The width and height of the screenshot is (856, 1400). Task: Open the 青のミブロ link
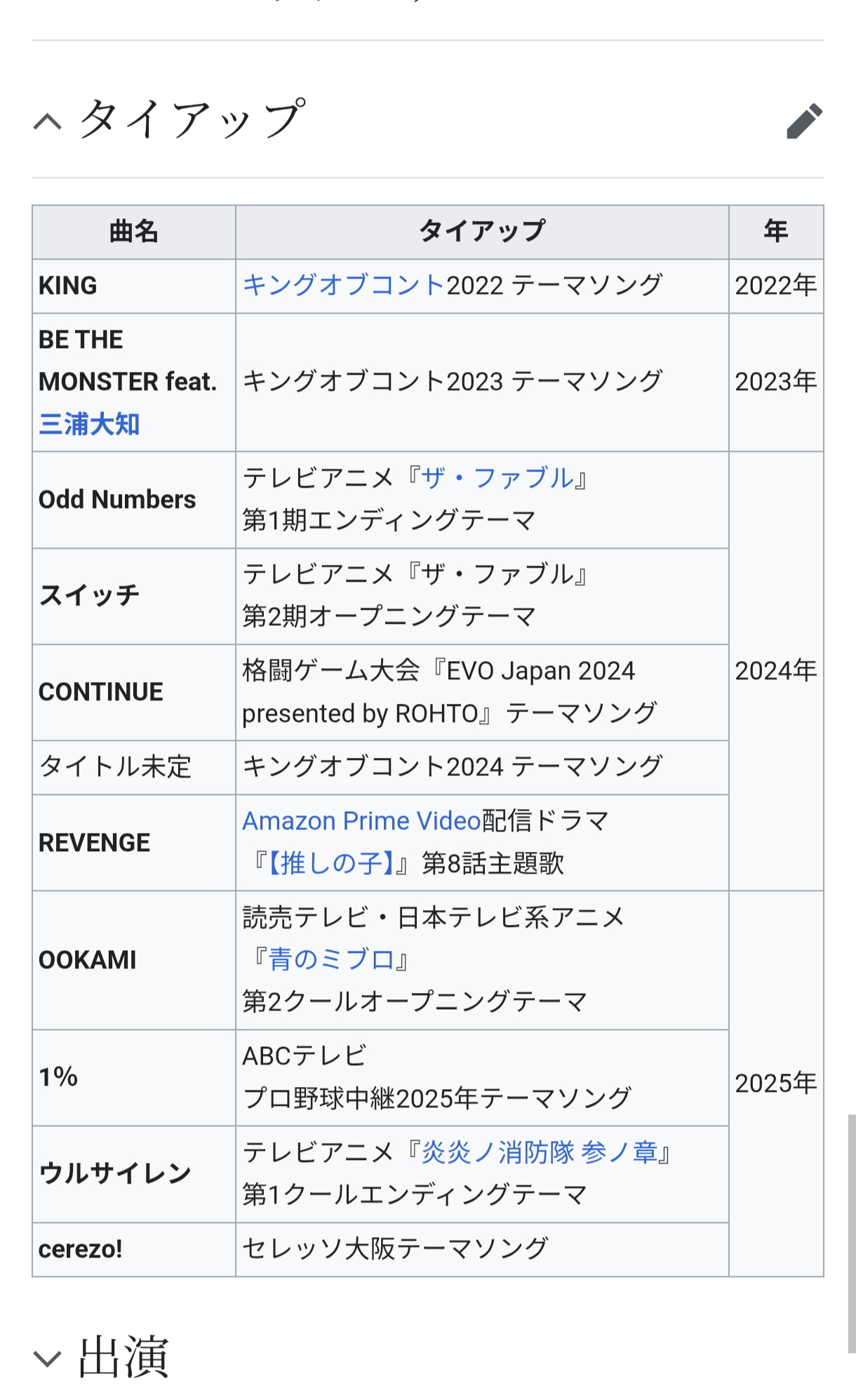[x=331, y=959]
